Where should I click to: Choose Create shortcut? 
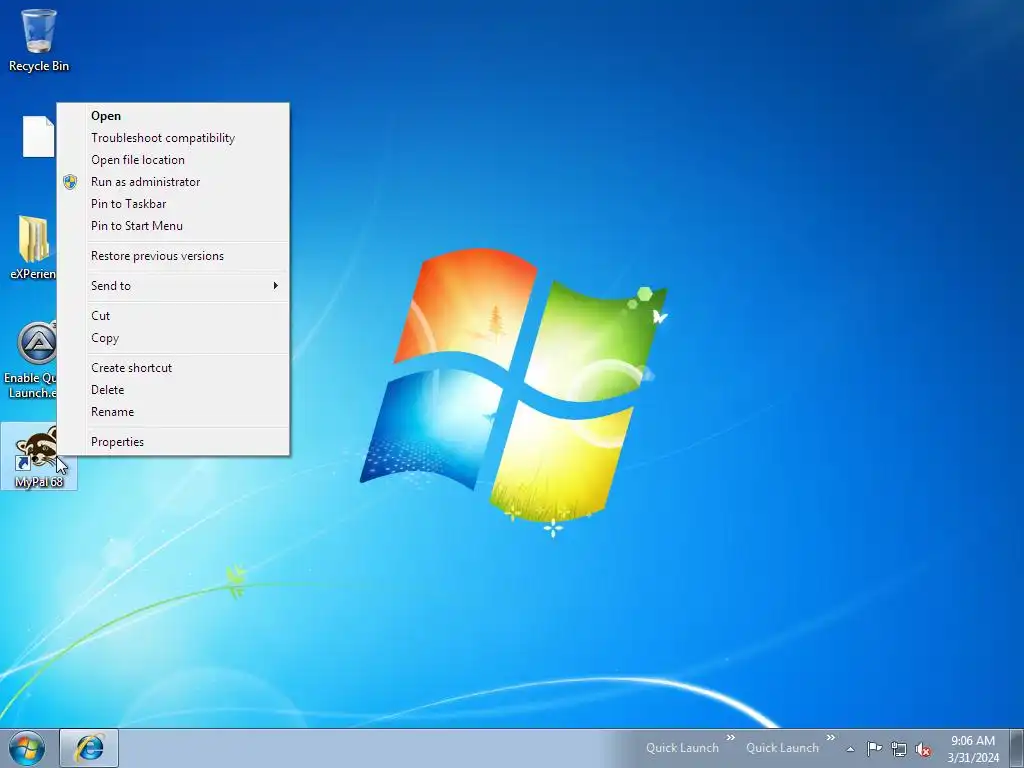tap(173, 368)
